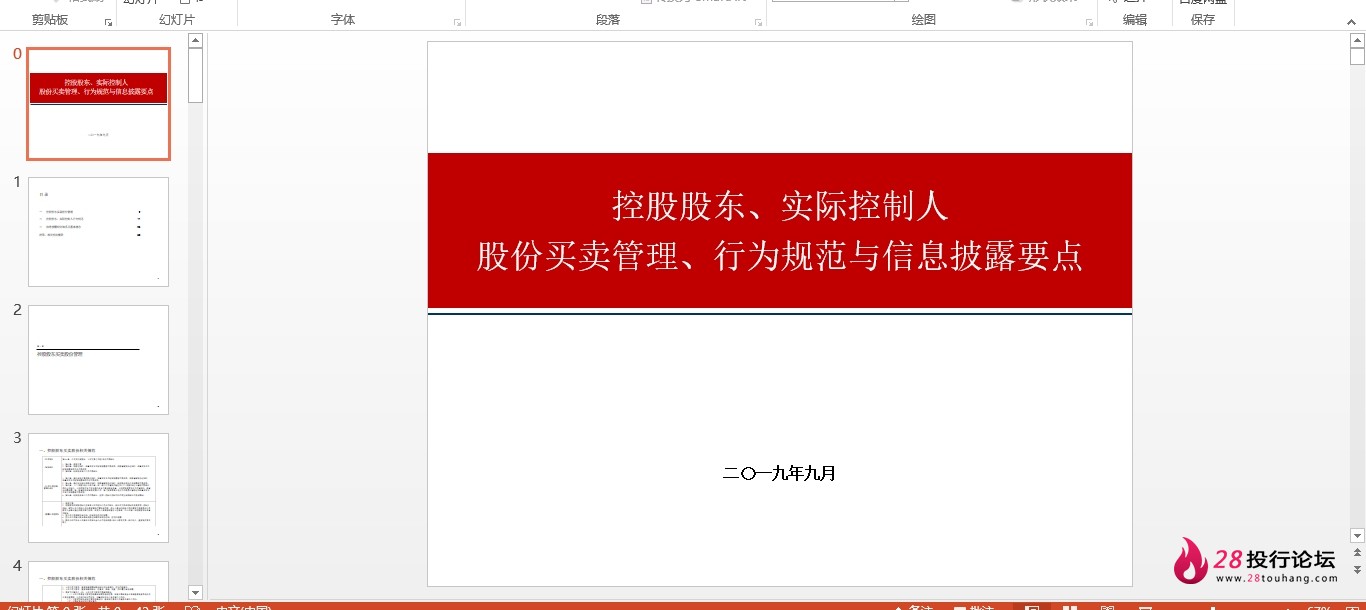Viewport: 1366px width, 610px height.
Task: Go to next slide using double-arrow button
Action: click(x=1357, y=570)
